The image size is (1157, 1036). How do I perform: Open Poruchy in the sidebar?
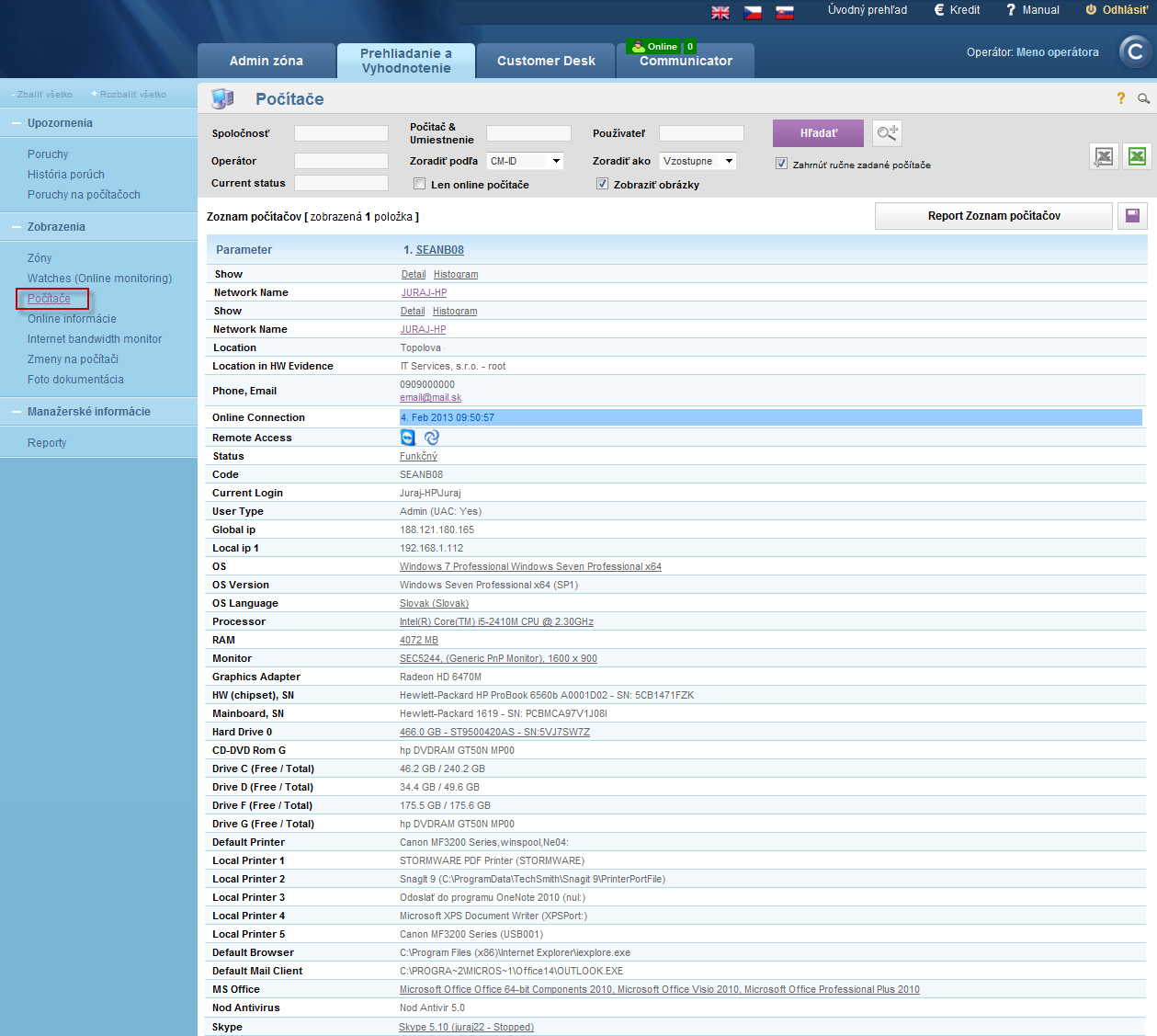point(48,154)
